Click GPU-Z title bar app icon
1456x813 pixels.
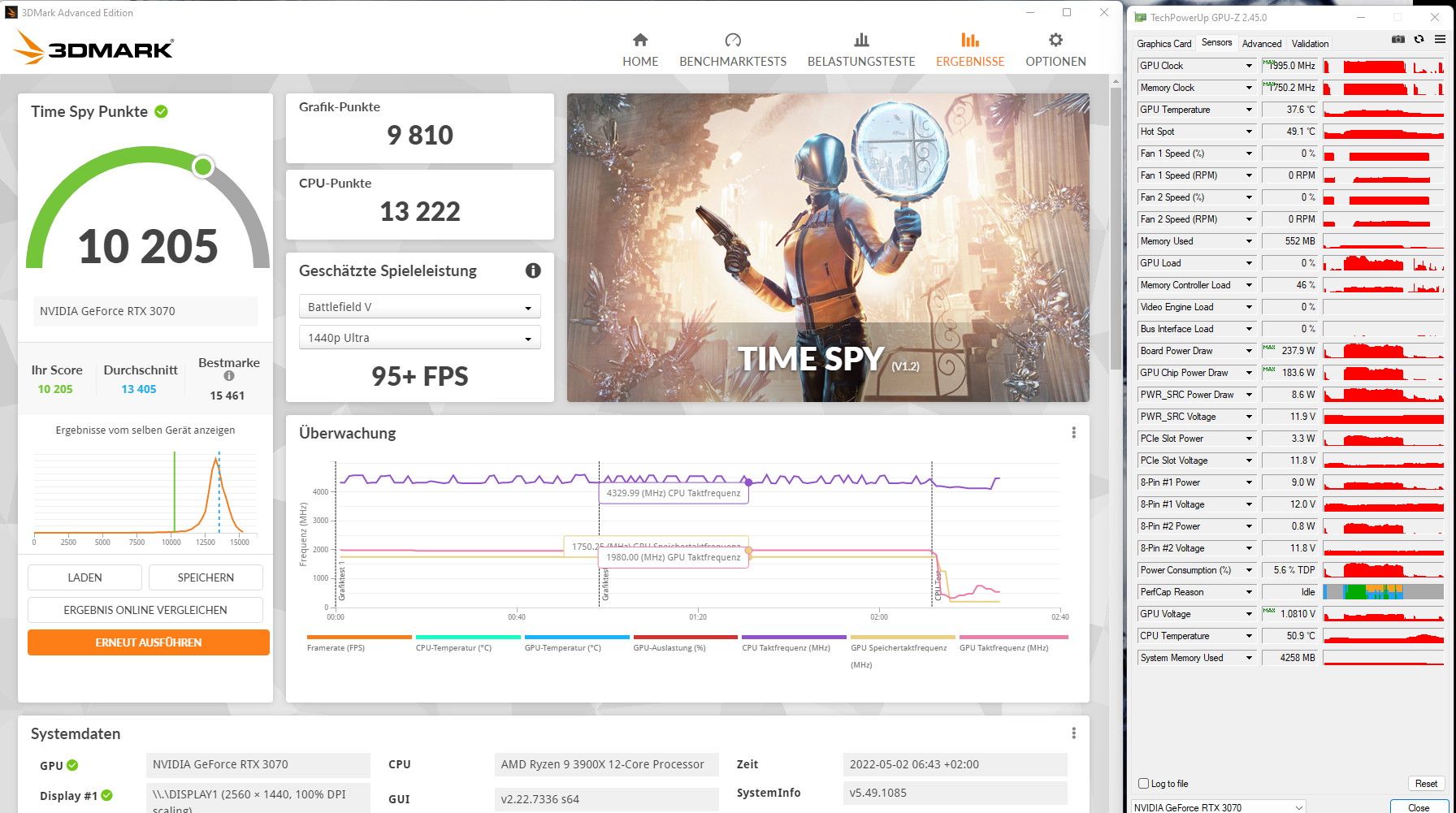click(1140, 17)
